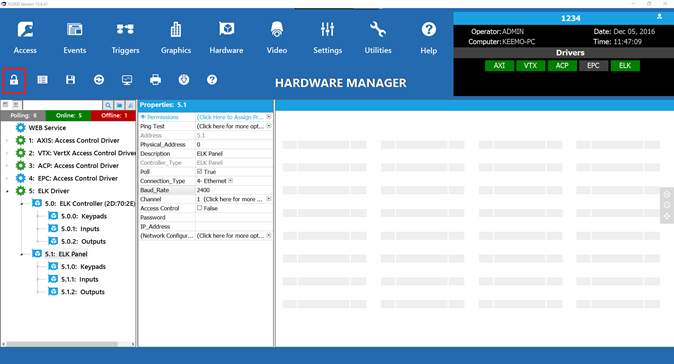Click the folder icon beside tree search
The image size is (674, 364).
(x=119, y=105)
